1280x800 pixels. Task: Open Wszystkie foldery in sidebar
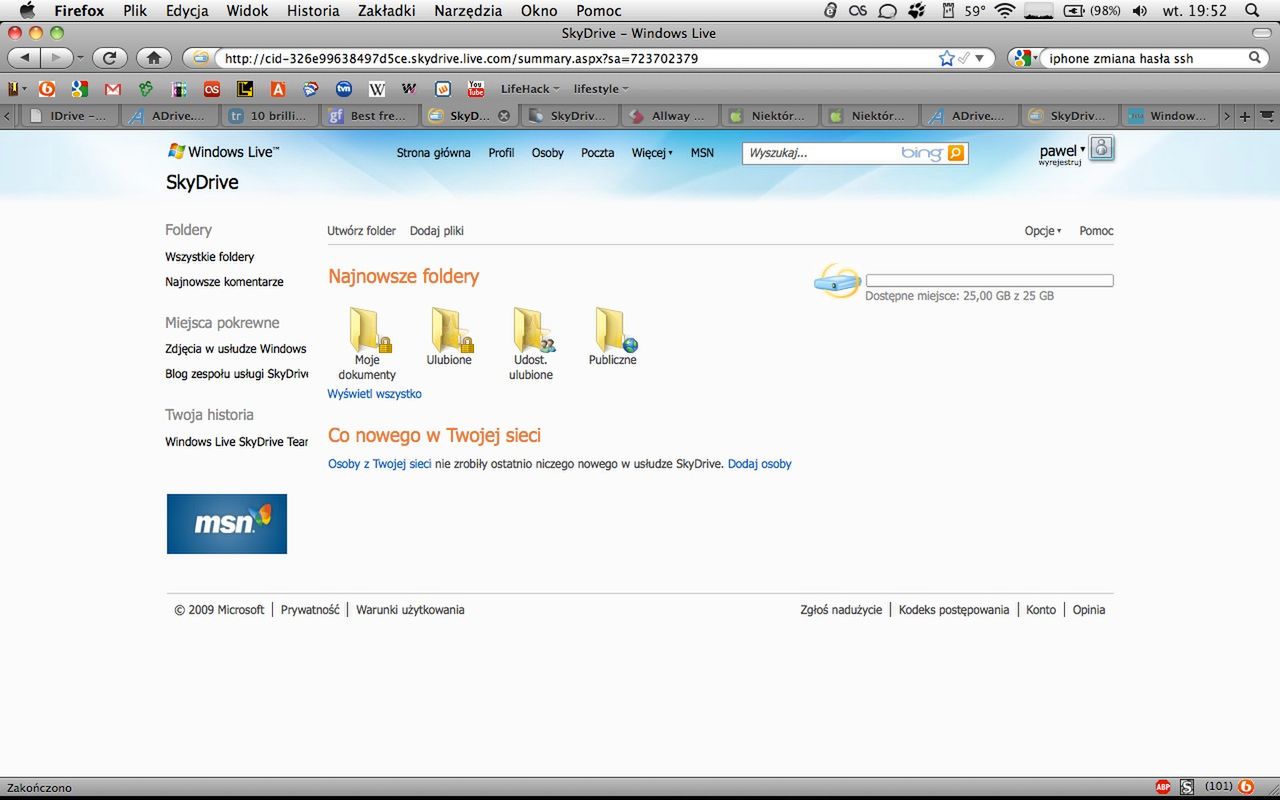210,257
